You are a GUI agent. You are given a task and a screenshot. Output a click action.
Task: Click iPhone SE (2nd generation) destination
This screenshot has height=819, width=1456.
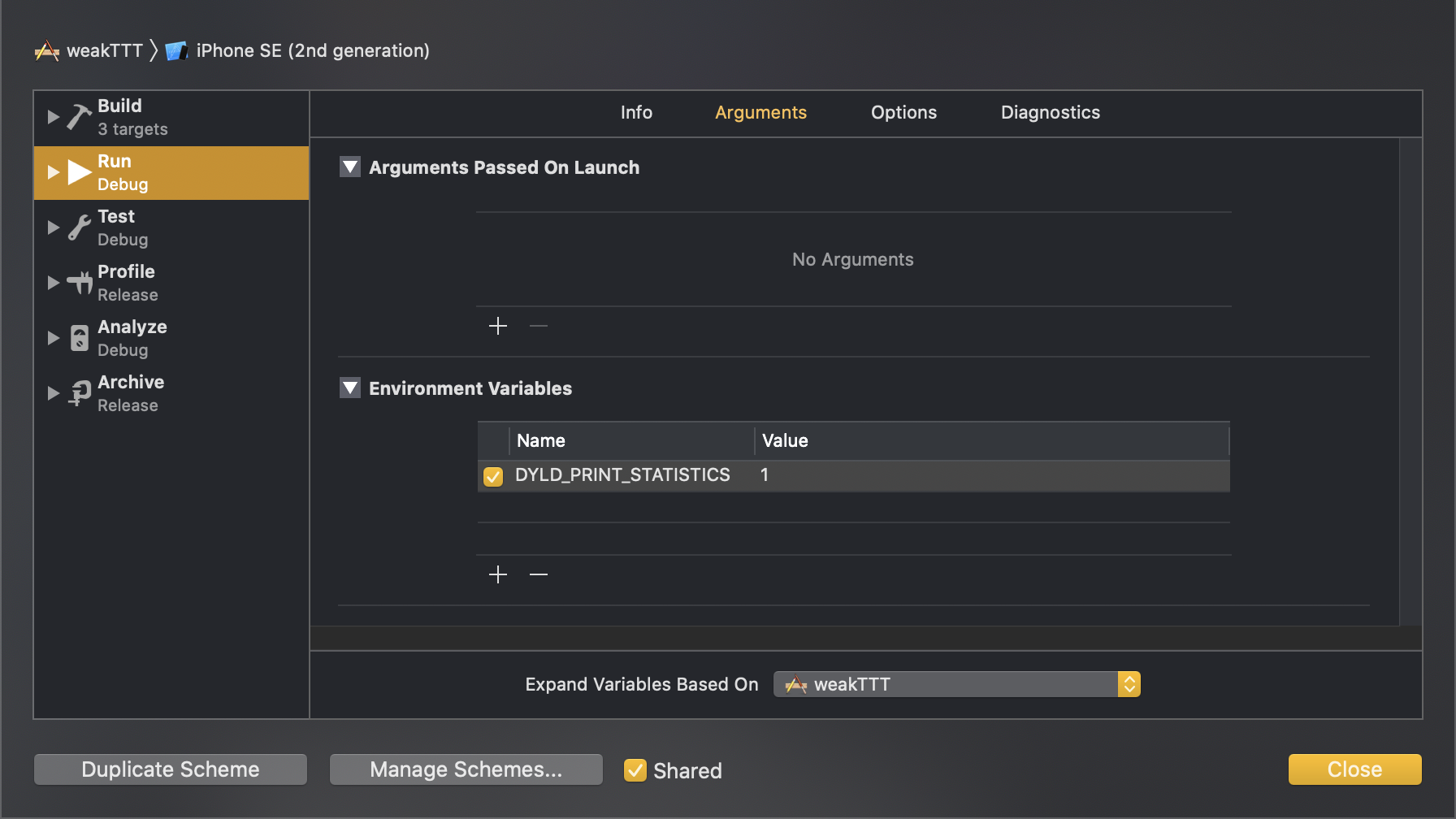tap(313, 51)
